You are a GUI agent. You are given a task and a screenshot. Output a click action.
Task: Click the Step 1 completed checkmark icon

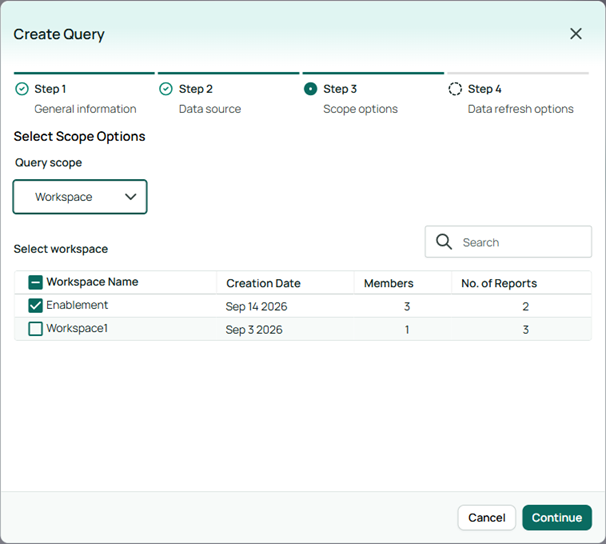click(22, 89)
